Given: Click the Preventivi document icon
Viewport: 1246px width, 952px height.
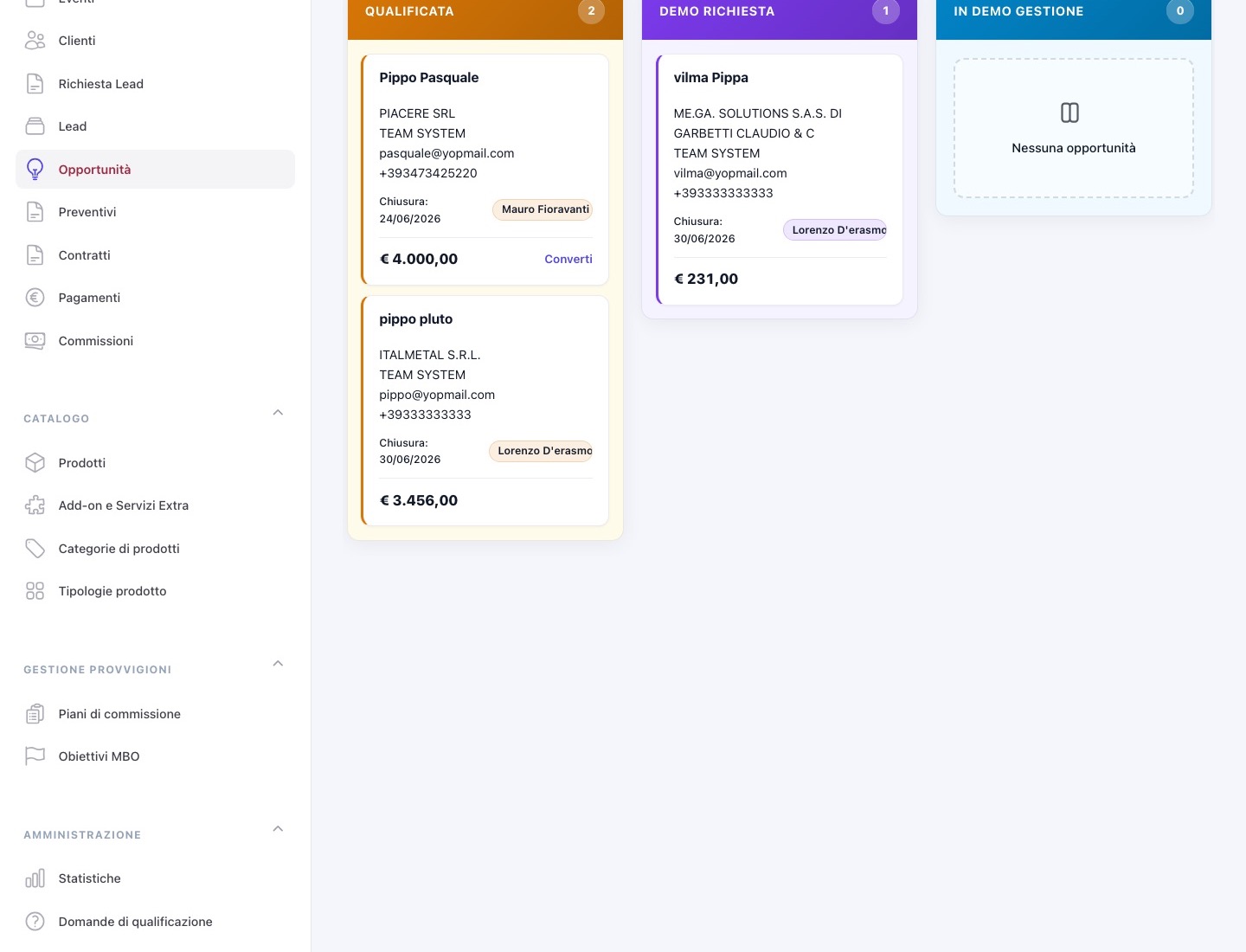Looking at the screenshot, I should [35, 212].
